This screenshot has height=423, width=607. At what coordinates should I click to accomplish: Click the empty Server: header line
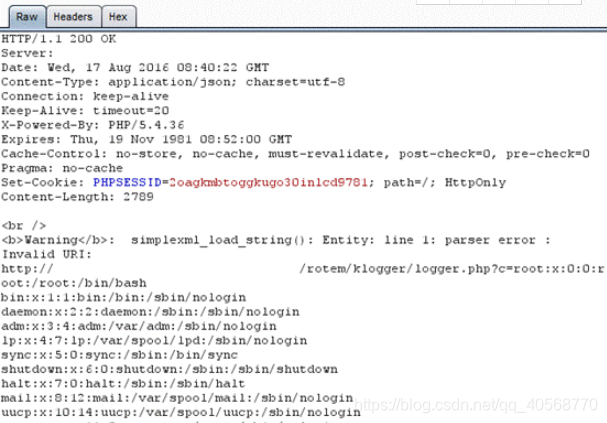27,53
